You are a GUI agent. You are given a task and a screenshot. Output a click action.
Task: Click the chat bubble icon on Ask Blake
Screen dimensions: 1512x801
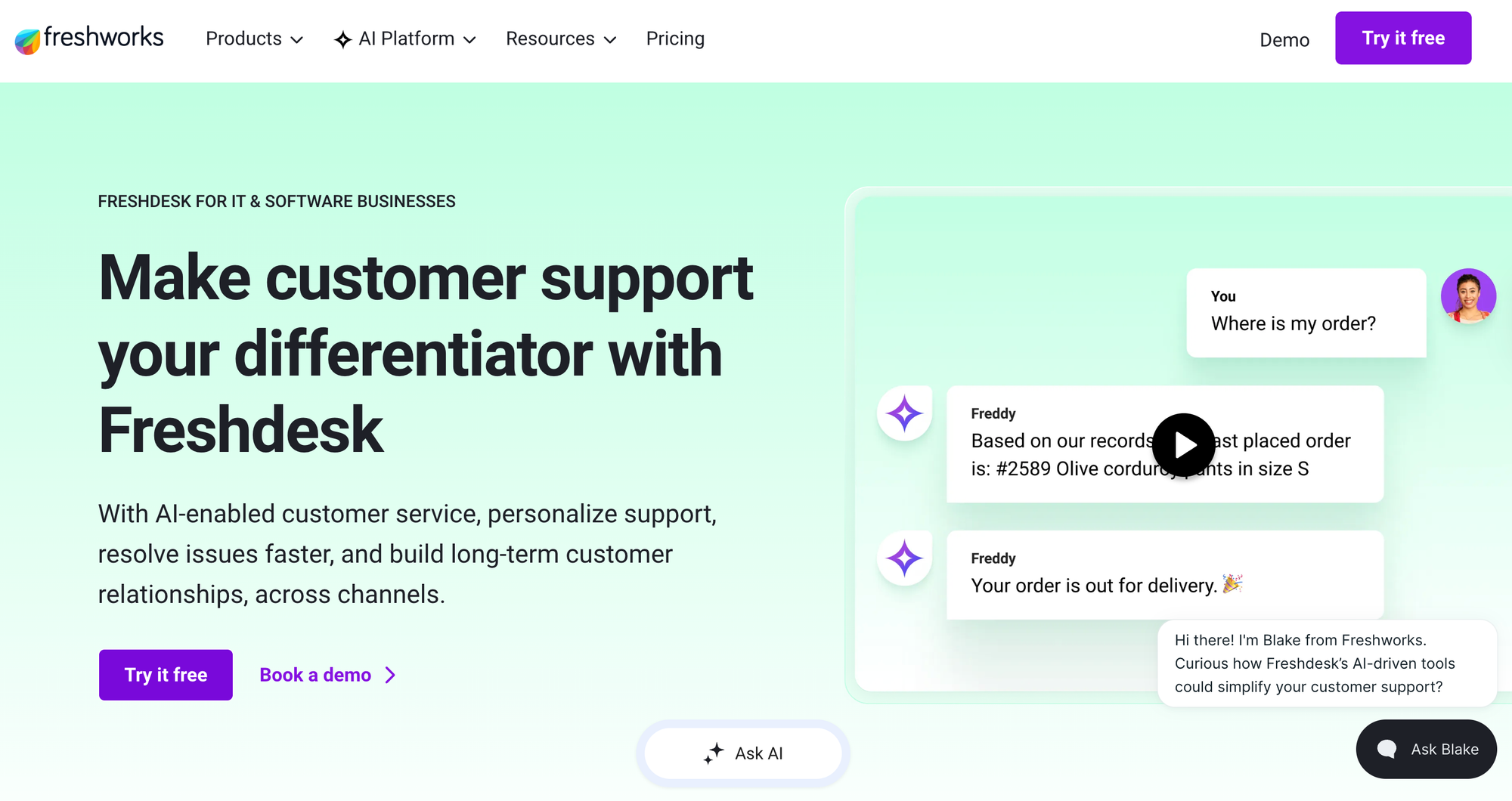click(1387, 749)
